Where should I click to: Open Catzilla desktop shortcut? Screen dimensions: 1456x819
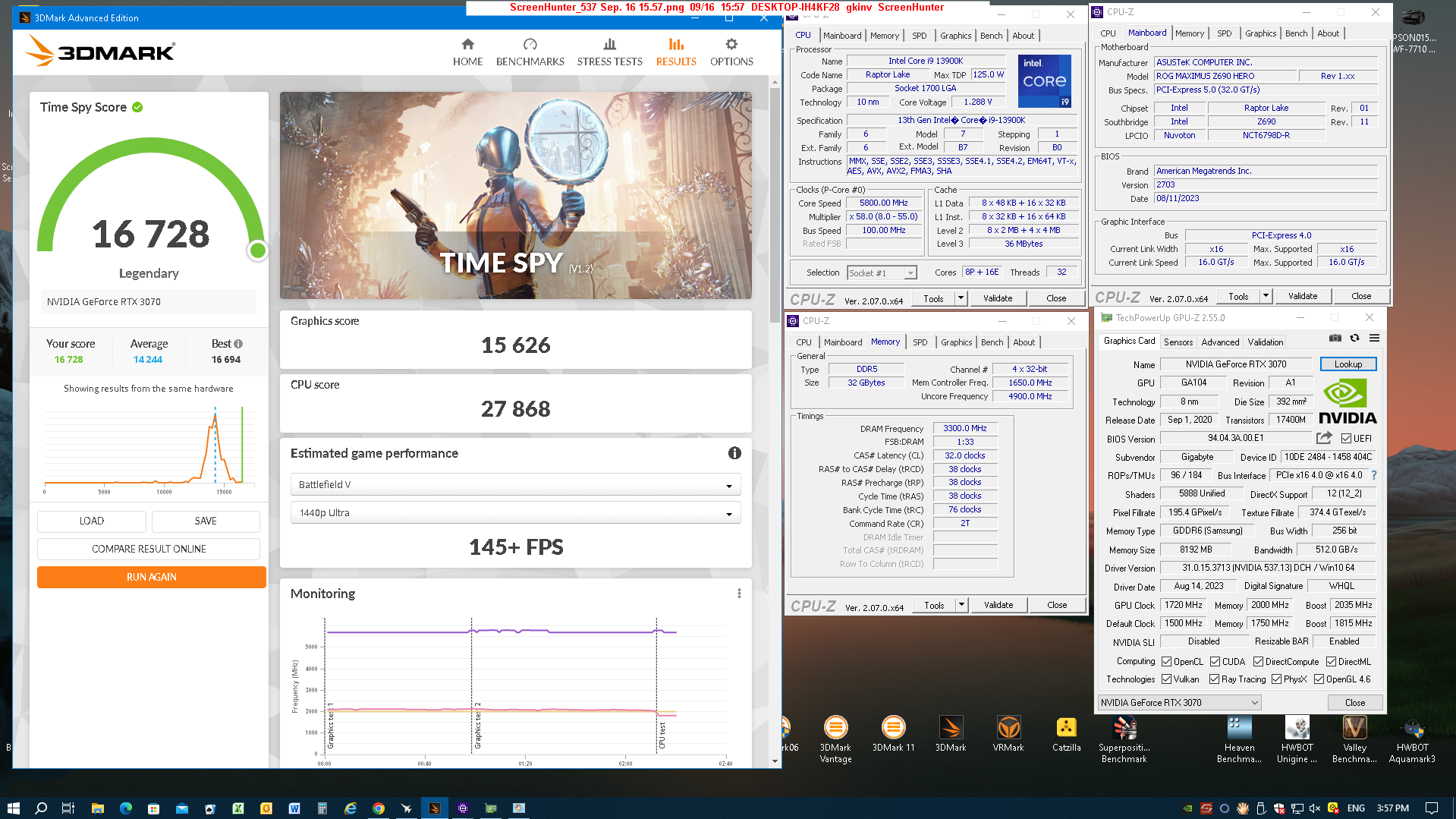[x=1066, y=734]
